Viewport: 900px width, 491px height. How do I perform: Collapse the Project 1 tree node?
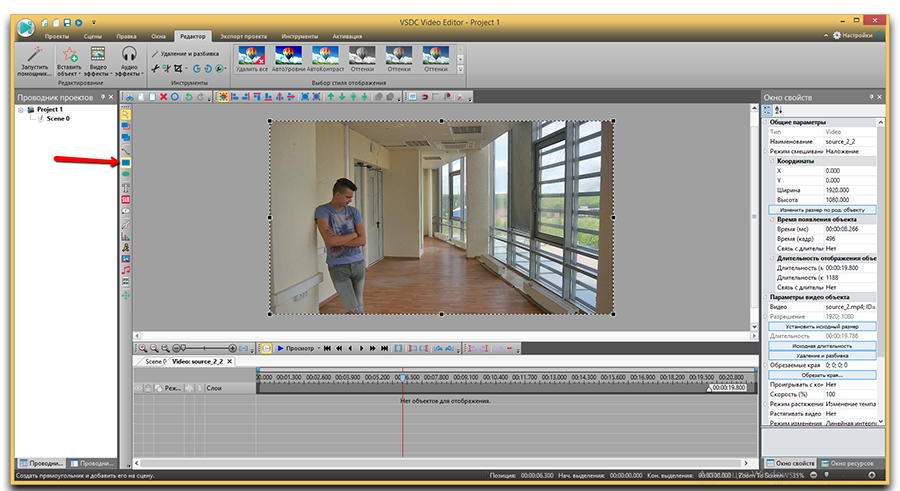click(x=21, y=110)
